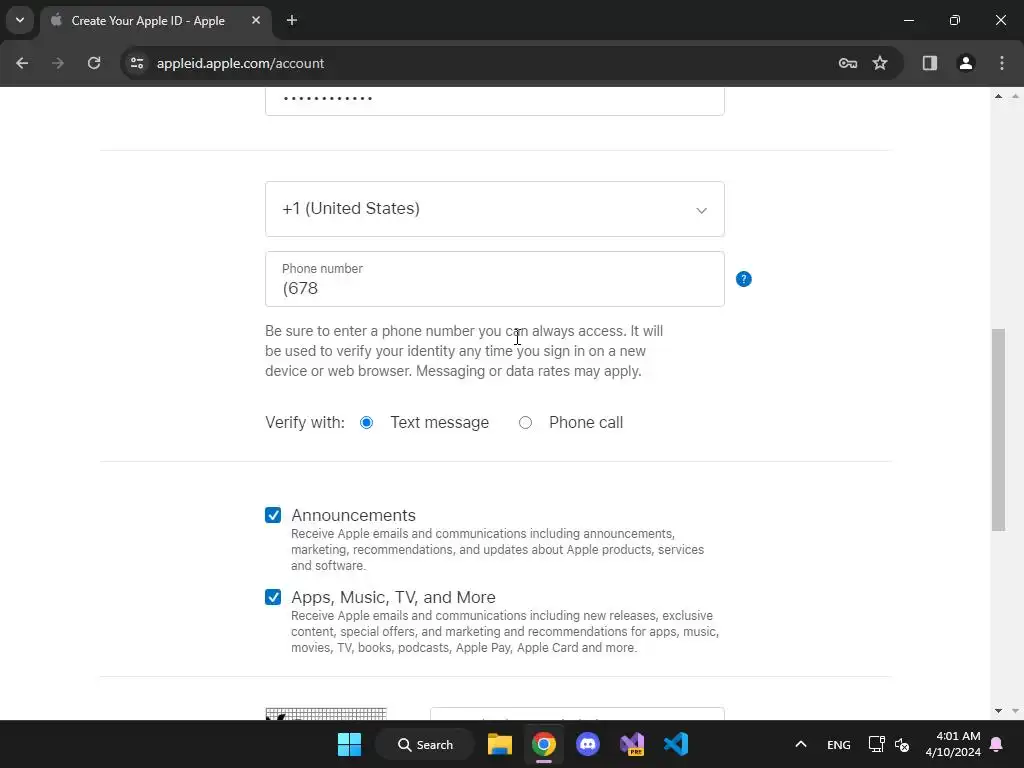Open the notifications bell icon
1024x768 pixels.
pos(997,744)
